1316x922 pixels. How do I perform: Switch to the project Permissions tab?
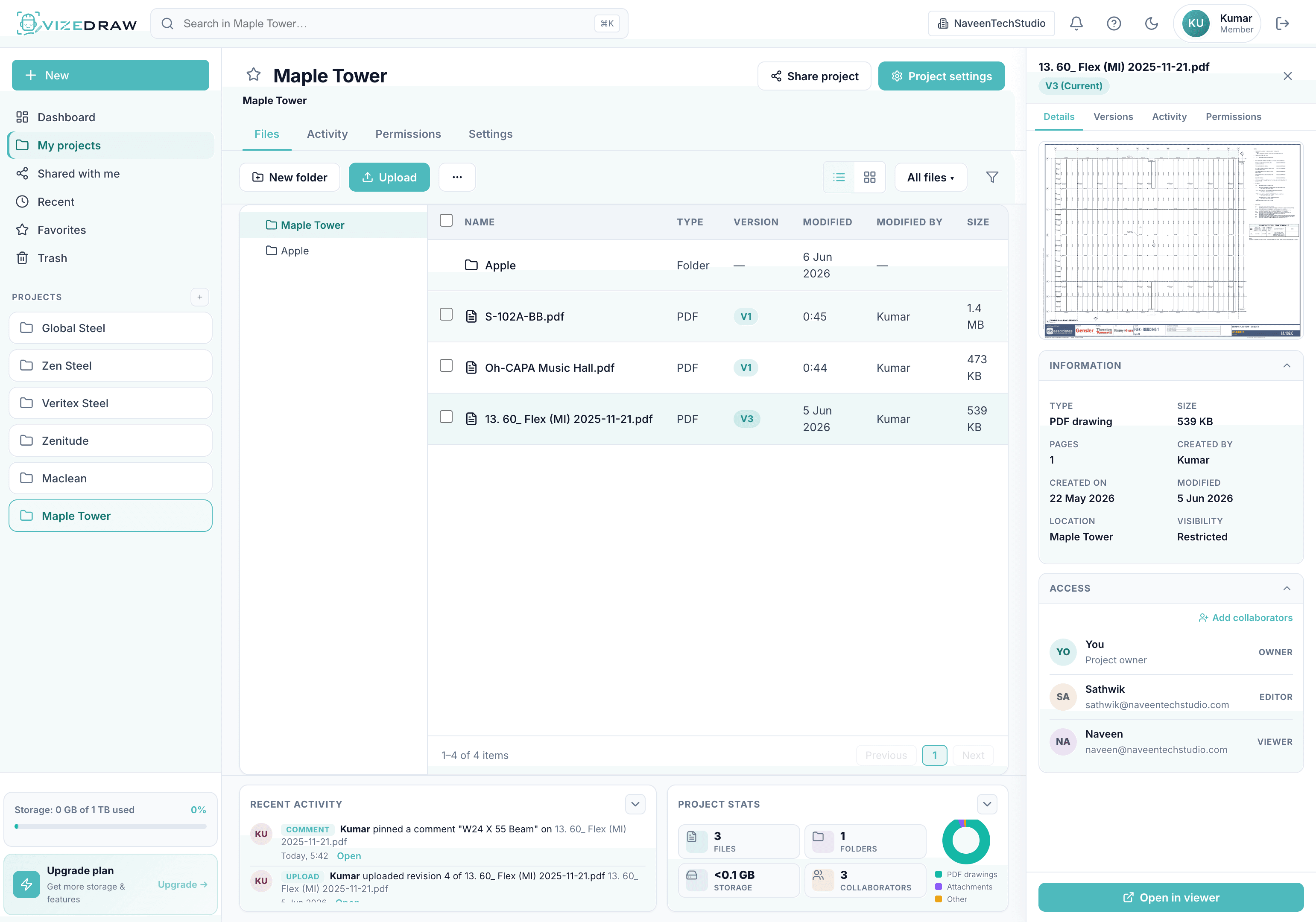(x=408, y=134)
